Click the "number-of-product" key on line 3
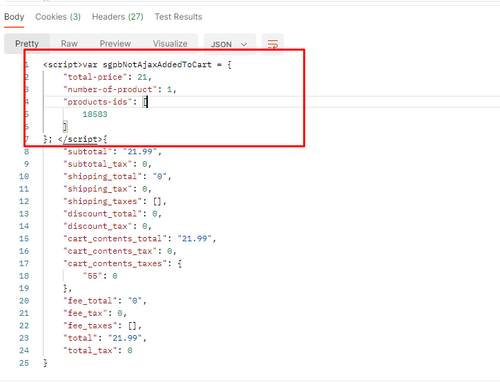Screen dimensions: 500x390 [110, 89]
